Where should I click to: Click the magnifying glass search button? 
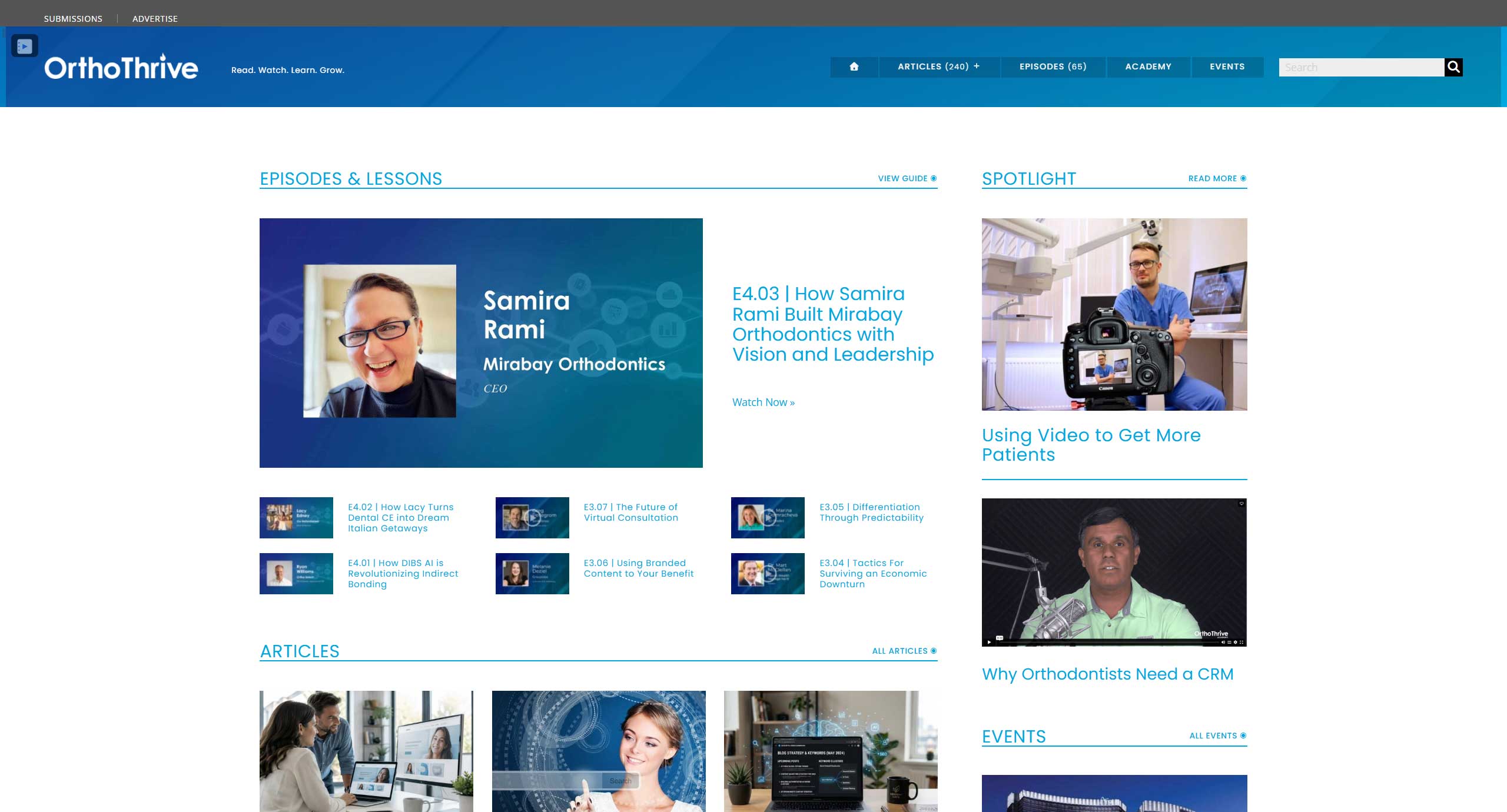pyautogui.click(x=1453, y=67)
